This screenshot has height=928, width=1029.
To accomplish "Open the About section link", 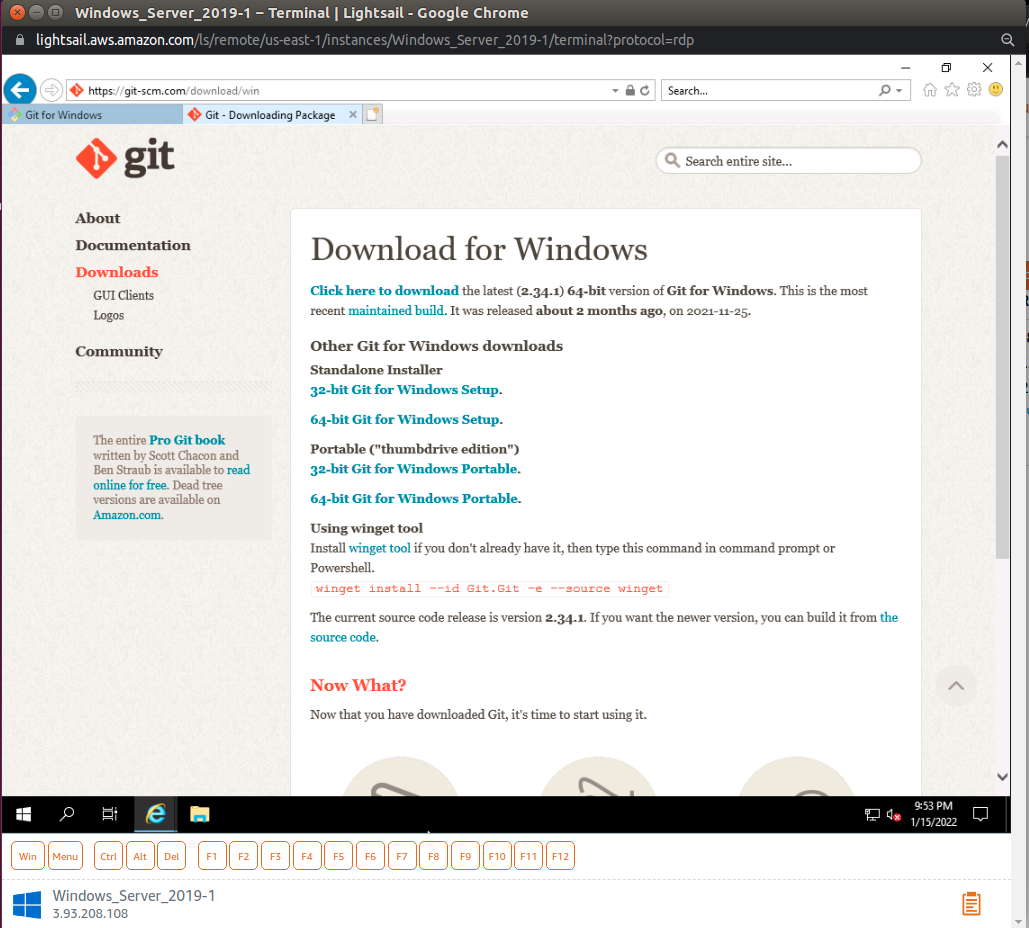I will 98,218.
